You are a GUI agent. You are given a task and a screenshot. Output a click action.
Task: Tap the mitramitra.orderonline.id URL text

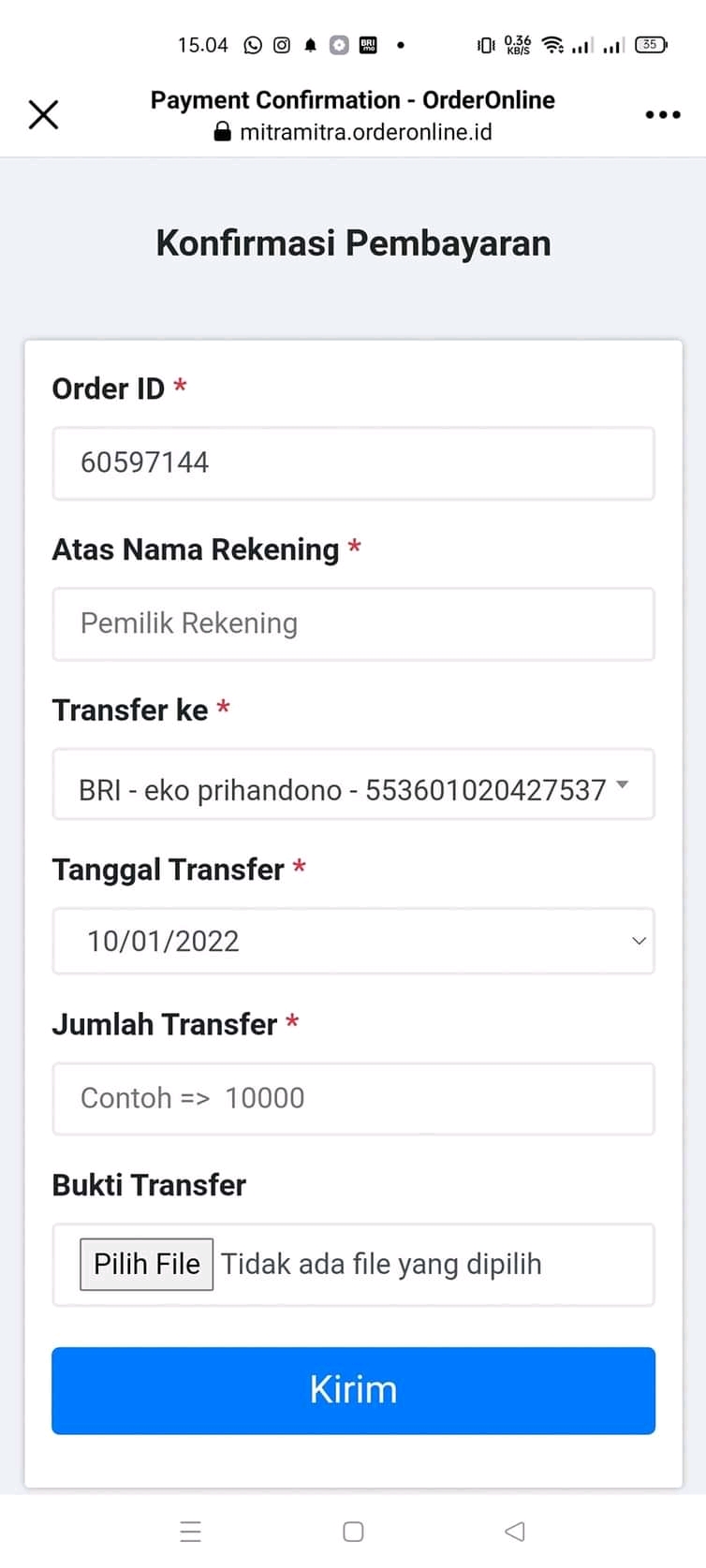[365, 132]
